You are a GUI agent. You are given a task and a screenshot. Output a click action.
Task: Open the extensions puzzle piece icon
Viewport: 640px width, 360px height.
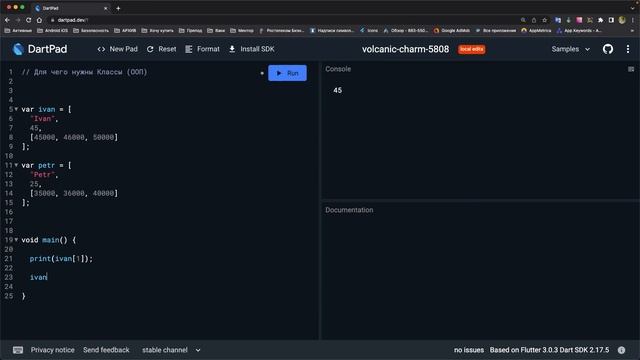pyautogui.click(x=600, y=20)
